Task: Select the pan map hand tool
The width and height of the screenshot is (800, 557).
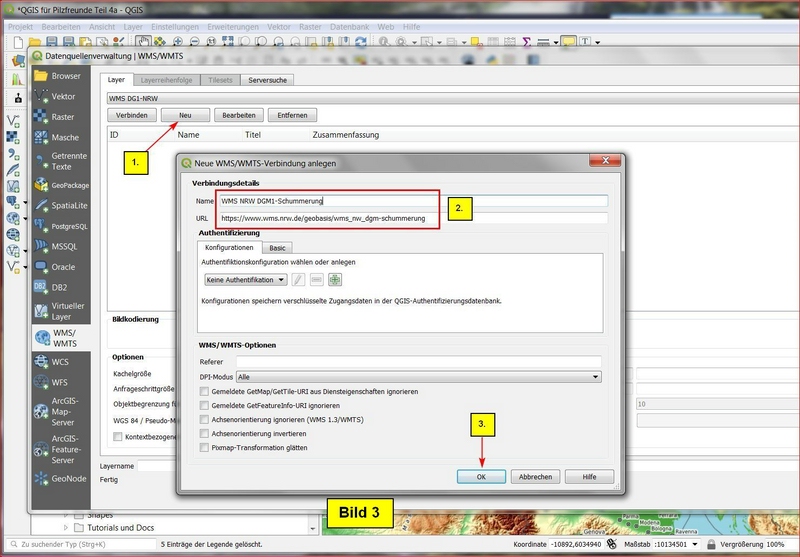Action: point(143,42)
